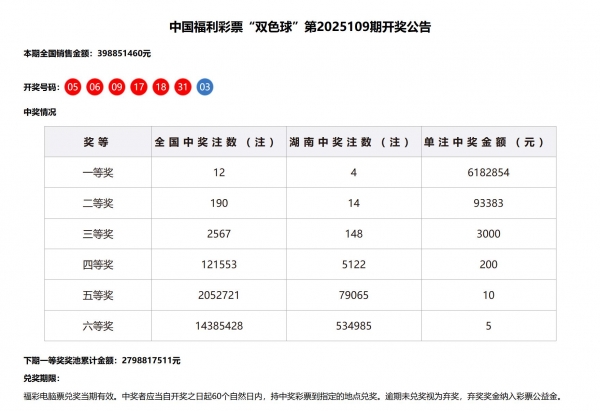Select national sales amount 398851460元
This screenshot has height=411, width=600.
tap(124, 53)
